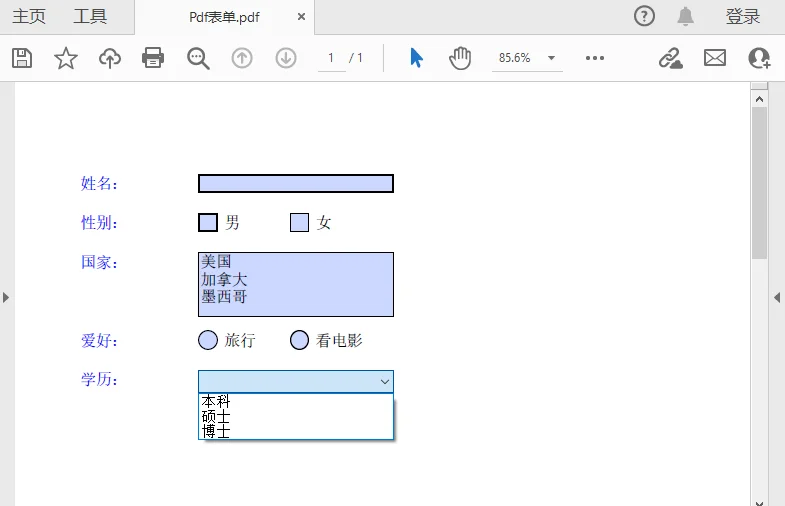Viewport: 785px width, 506px height.
Task: Select the Pdf表单.pdf document tab
Action: (224, 17)
